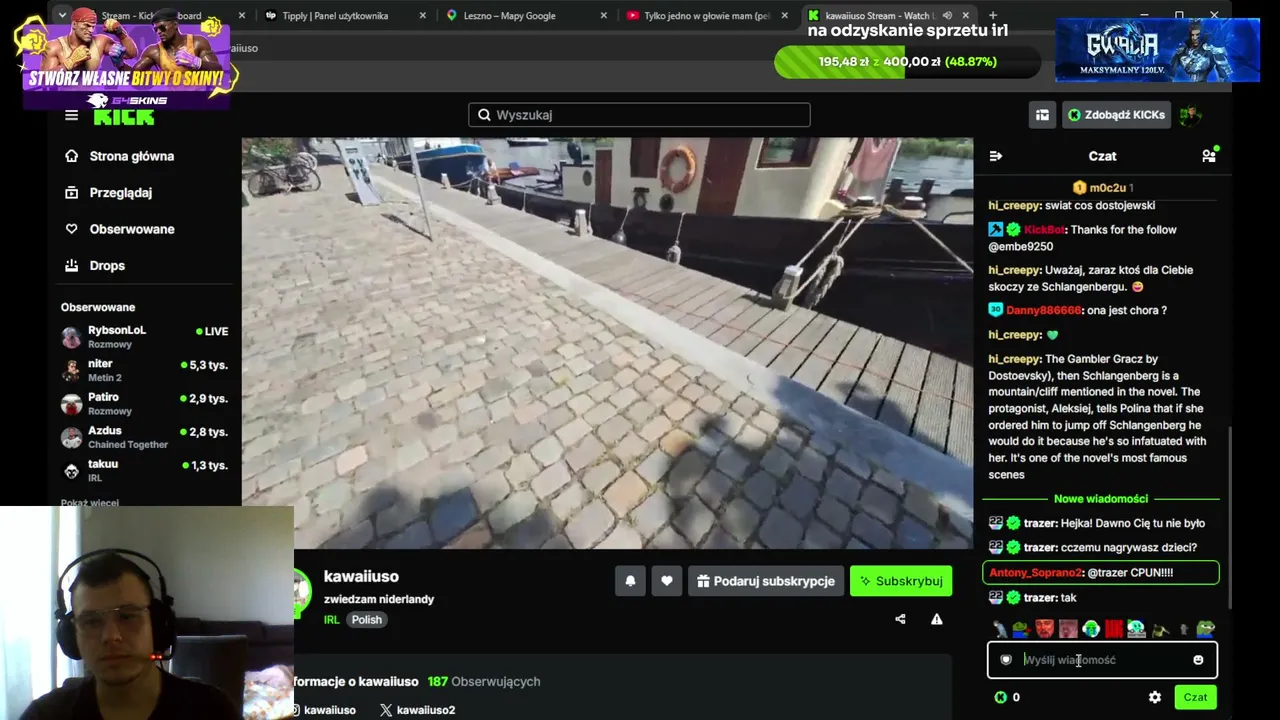Click the report warning triangle icon
1280x720 pixels.
coord(937,619)
